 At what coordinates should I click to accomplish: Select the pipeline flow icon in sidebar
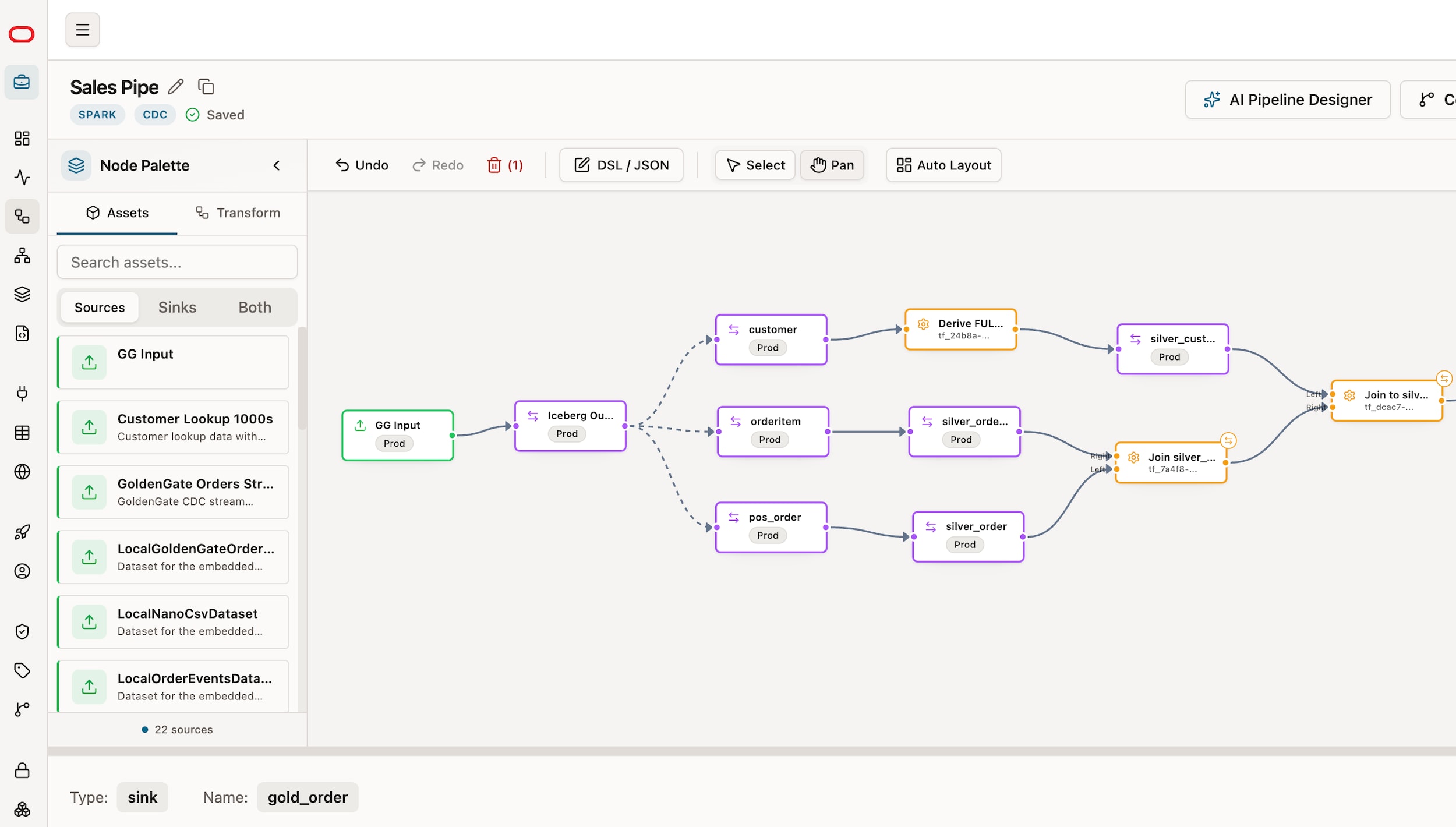pos(22,217)
